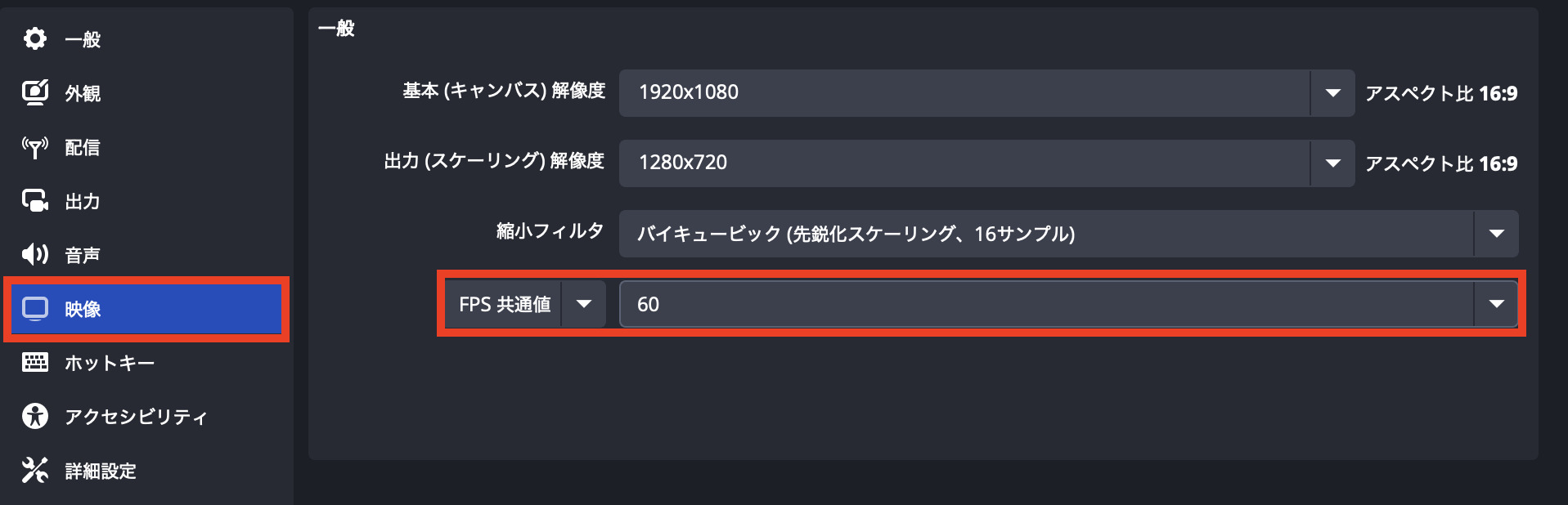Screen dimensions: 1568x505
Task: Open the 配信 (Stream) settings icon
Action: [x=34, y=147]
